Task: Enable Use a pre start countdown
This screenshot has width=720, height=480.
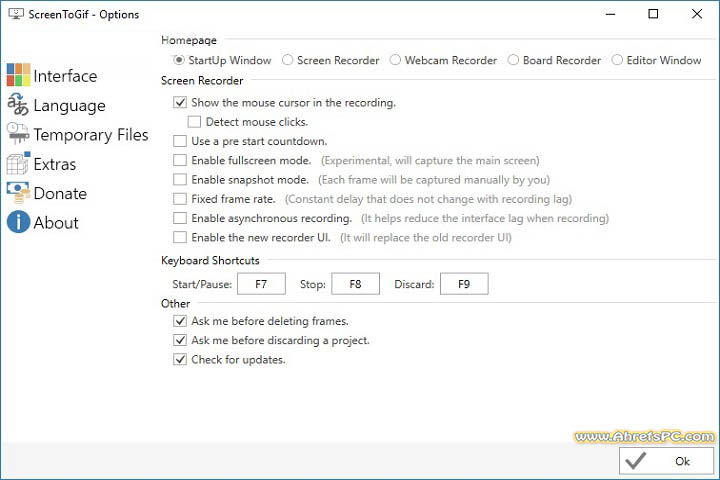Action: [x=180, y=141]
